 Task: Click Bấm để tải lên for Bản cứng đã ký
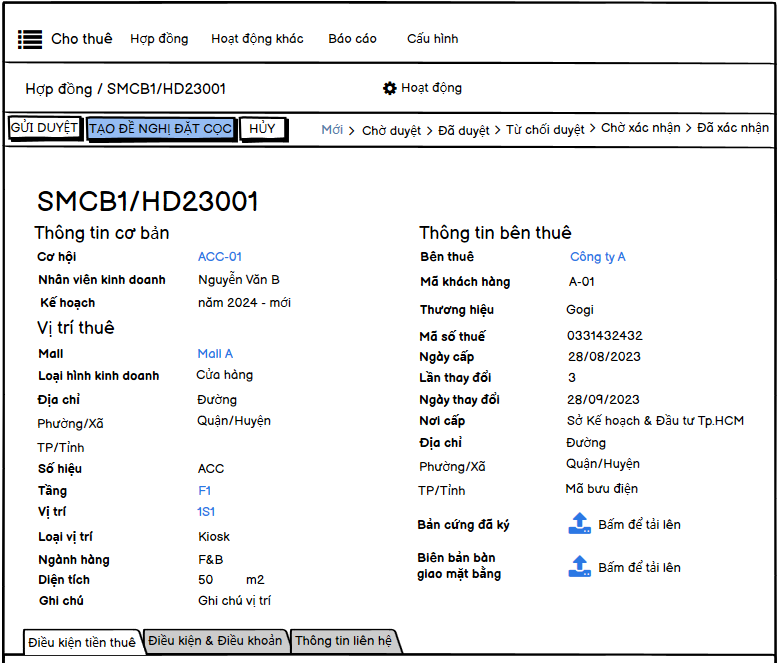639,525
